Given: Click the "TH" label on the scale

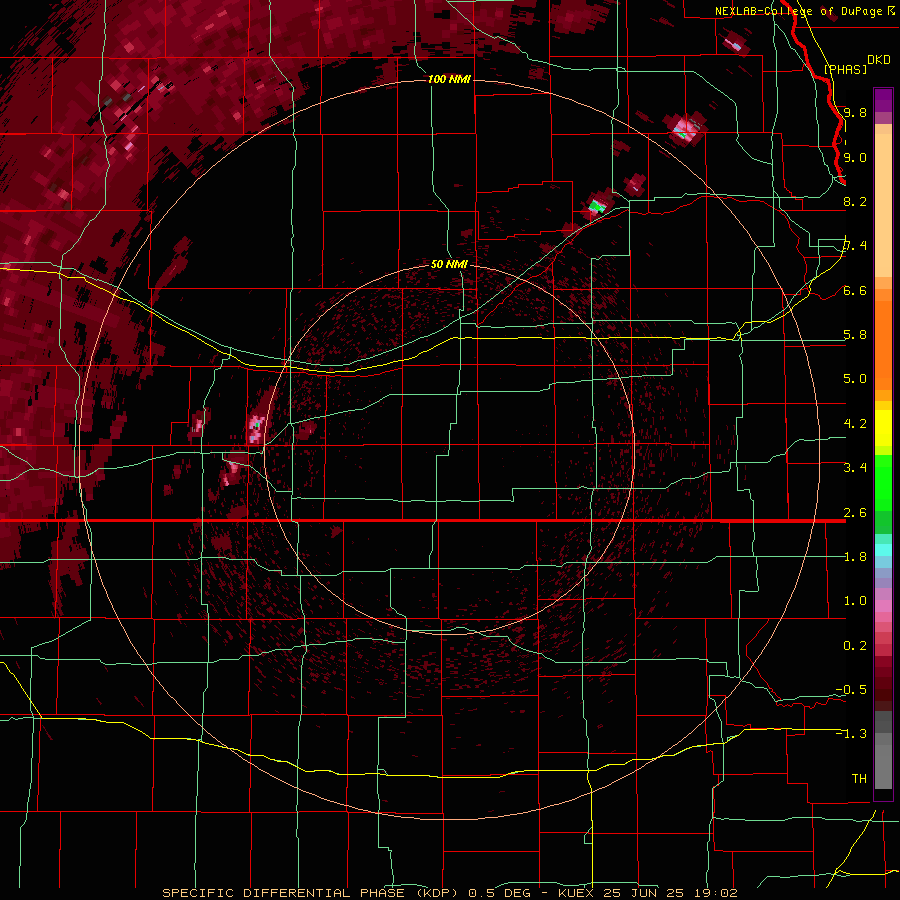Looking at the screenshot, I should pos(859,779).
